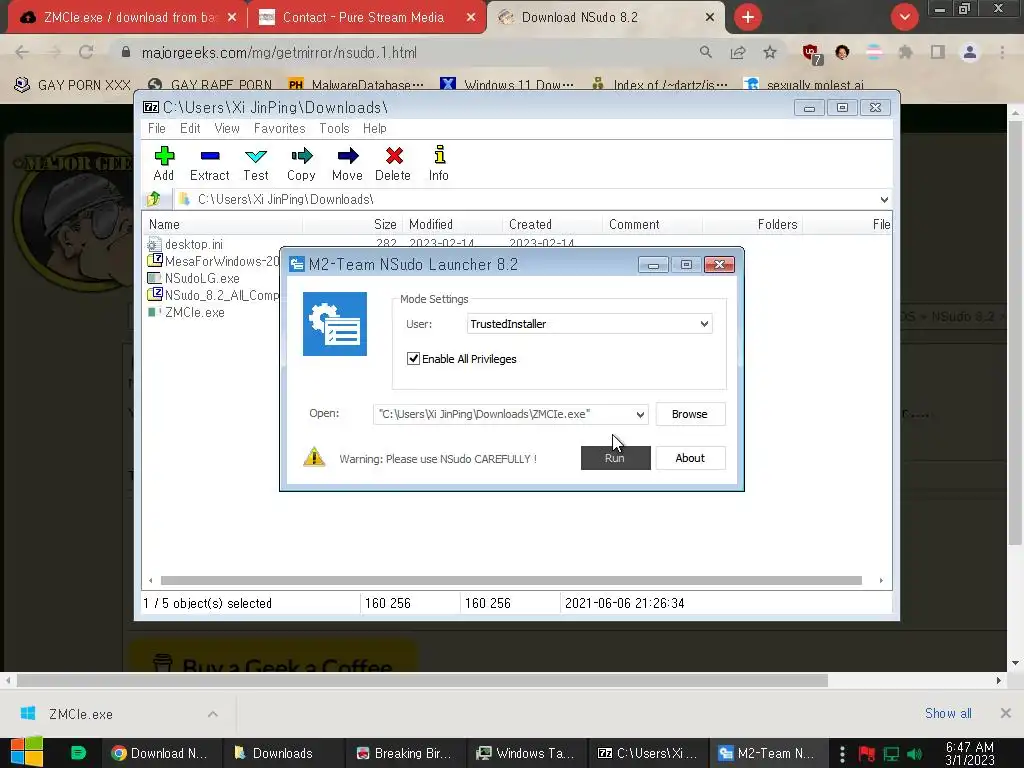
Task: Open the User dropdown showing TrustedInstaller
Action: (x=589, y=324)
